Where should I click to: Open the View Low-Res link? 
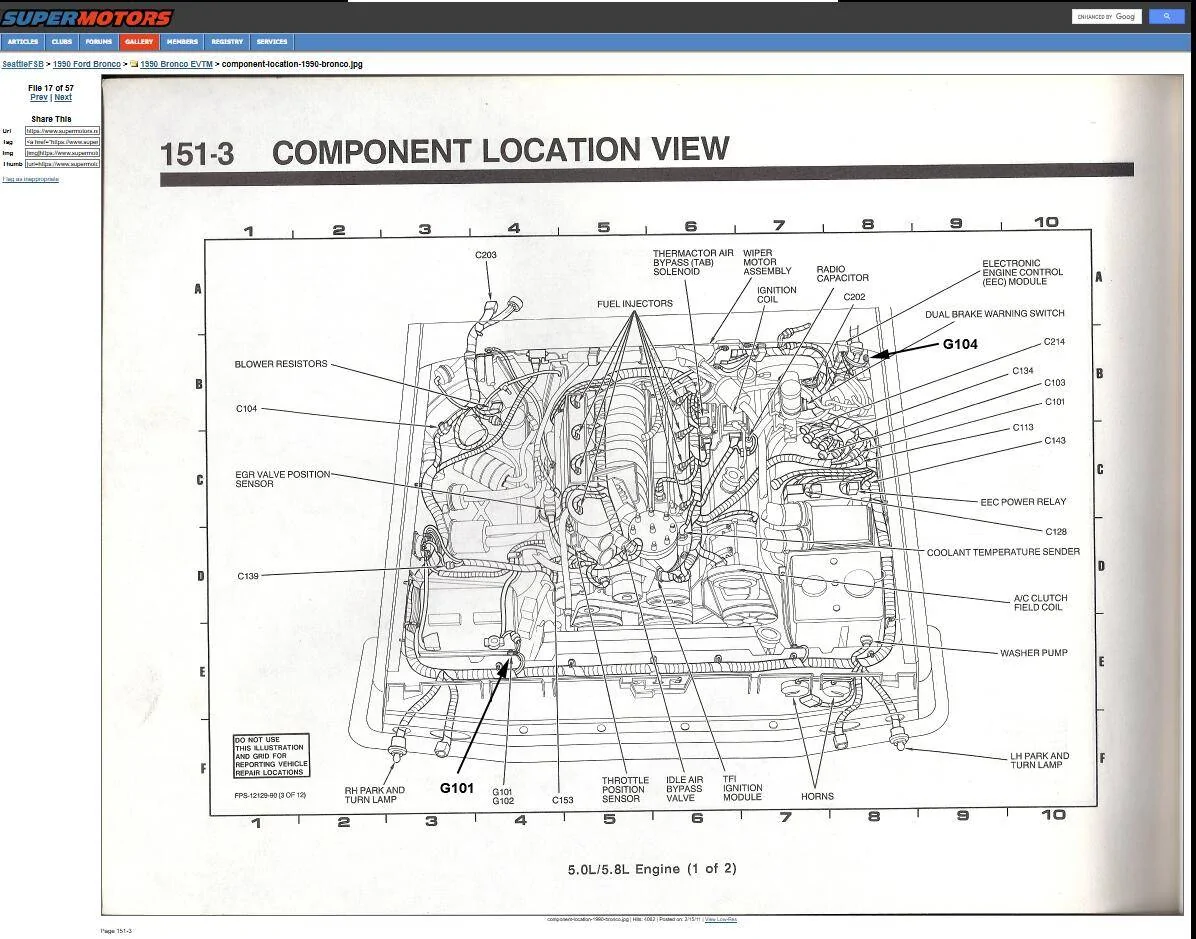pyautogui.click(x=723, y=920)
